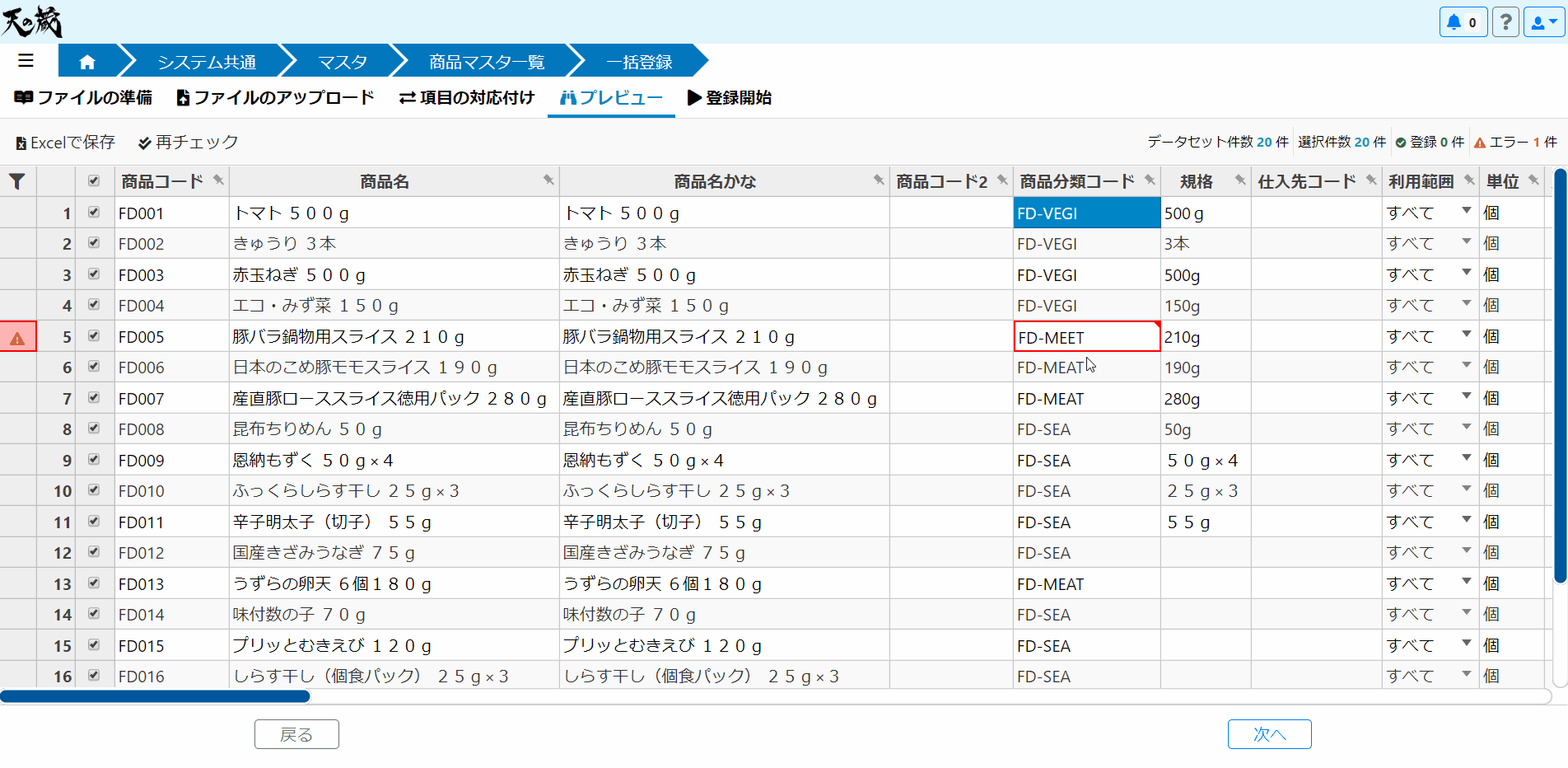The width and height of the screenshot is (1568, 768).
Task: Pin the 商品名かな column
Action: (879, 180)
